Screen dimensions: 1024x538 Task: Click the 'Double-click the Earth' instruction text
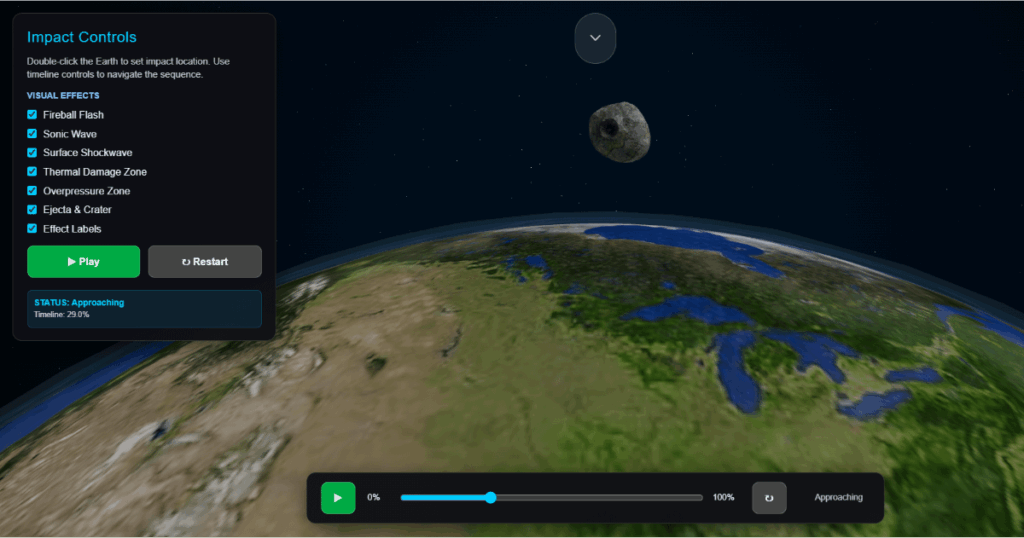coord(128,68)
